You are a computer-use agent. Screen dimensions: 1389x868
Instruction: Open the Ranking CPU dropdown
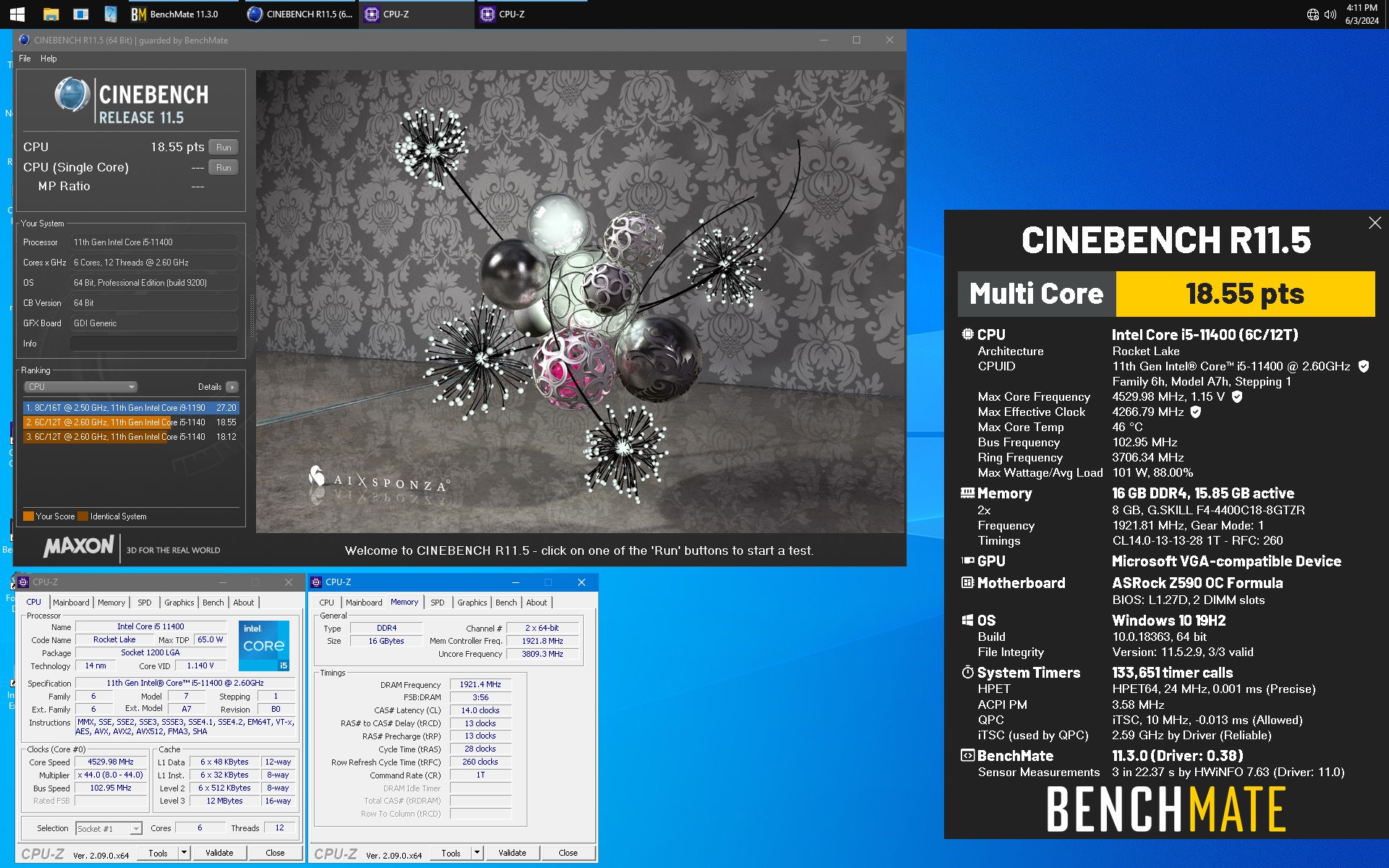(x=80, y=387)
